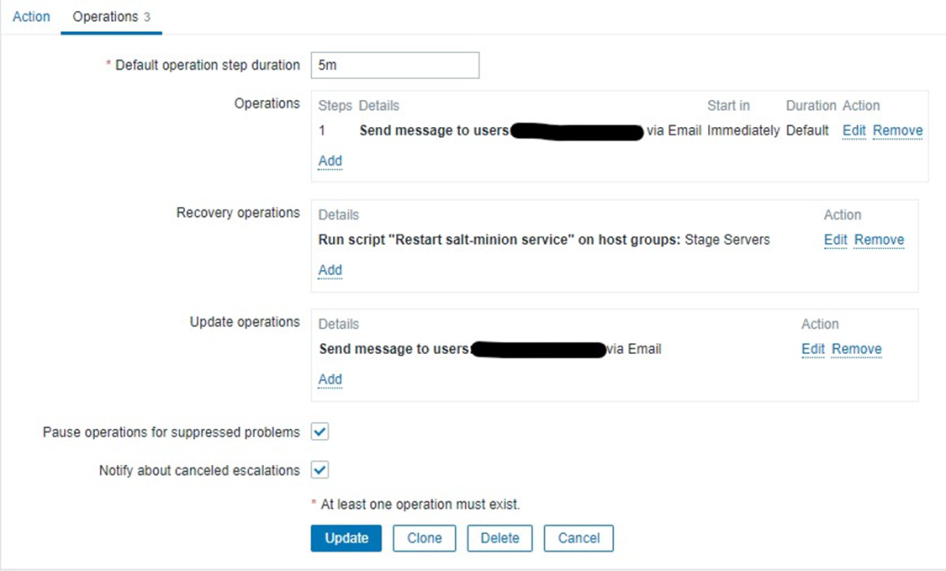The height and width of the screenshot is (571, 946).
Task: Edit the update operation email message
Action: (x=813, y=349)
